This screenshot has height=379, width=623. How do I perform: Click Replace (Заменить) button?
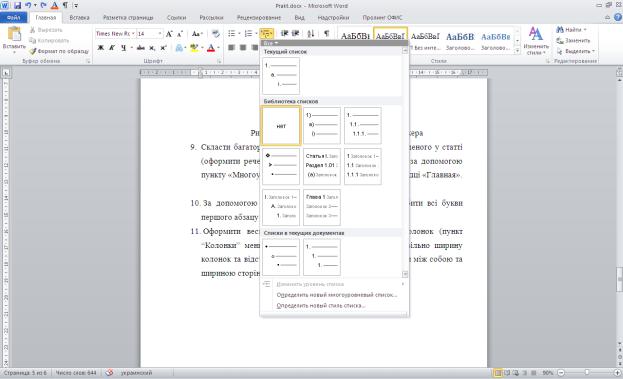click(x=573, y=41)
